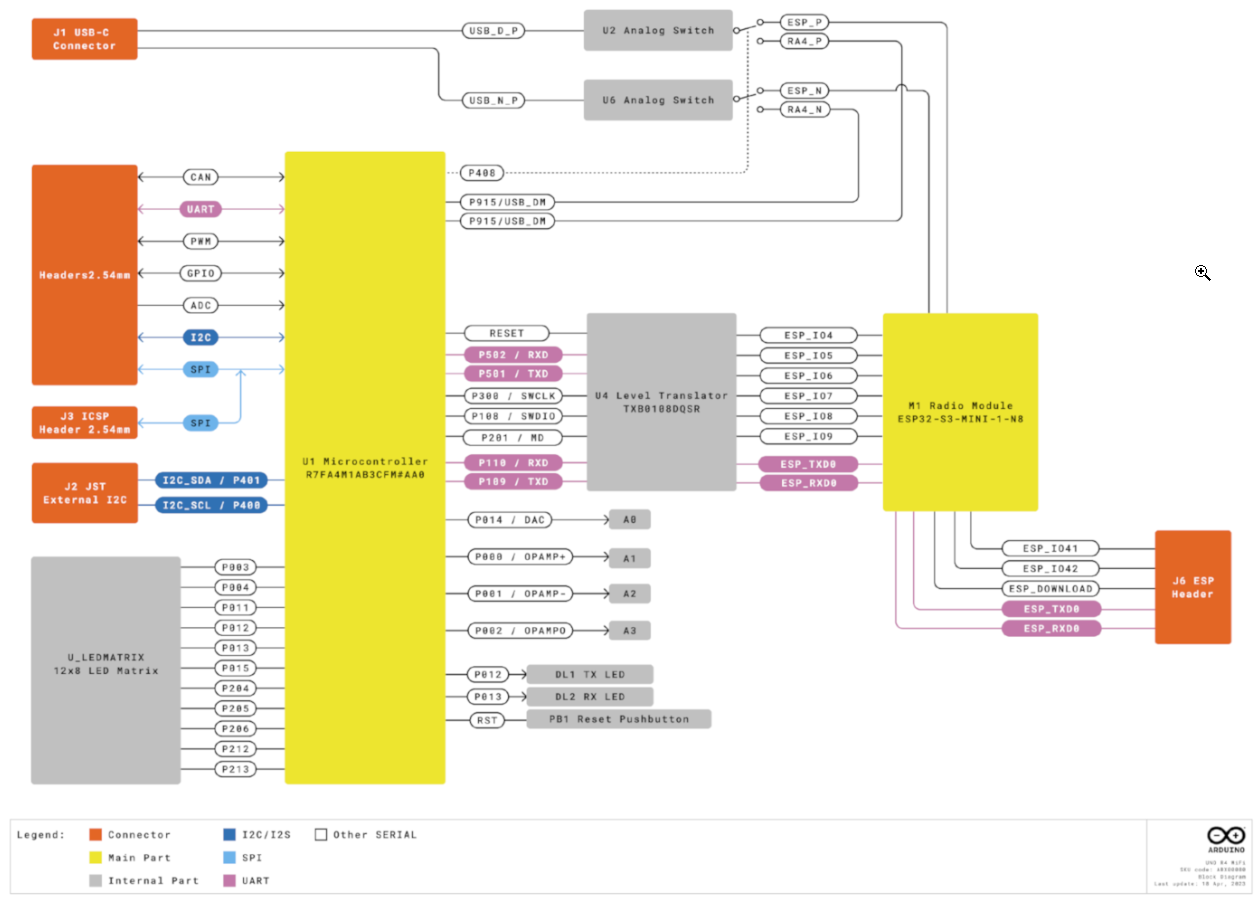The height and width of the screenshot is (899, 1257).
Task: Click the orange Connector legend swatch
Action: pyautogui.click(x=96, y=835)
